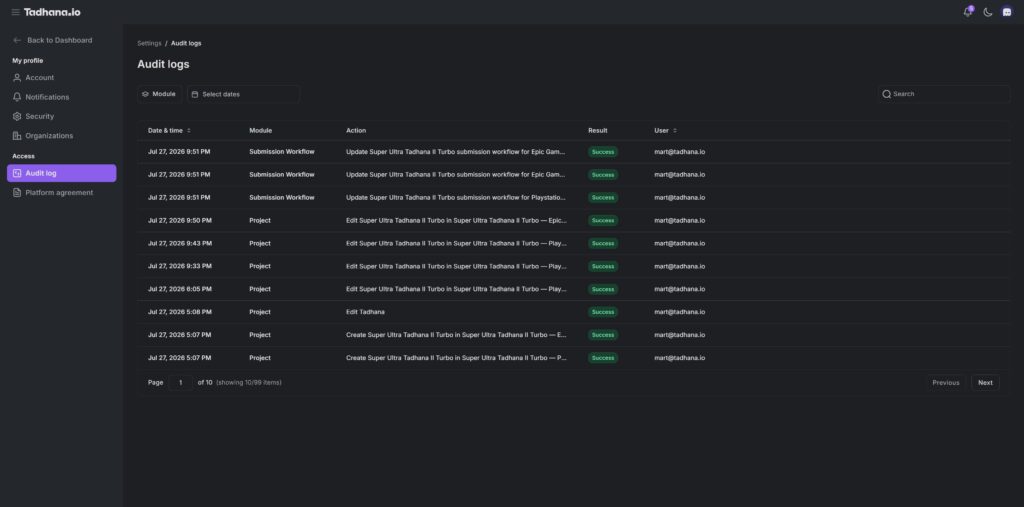Click the Notifications bell icon in sidebar
The height and width of the screenshot is (507, 1024).
17,97
